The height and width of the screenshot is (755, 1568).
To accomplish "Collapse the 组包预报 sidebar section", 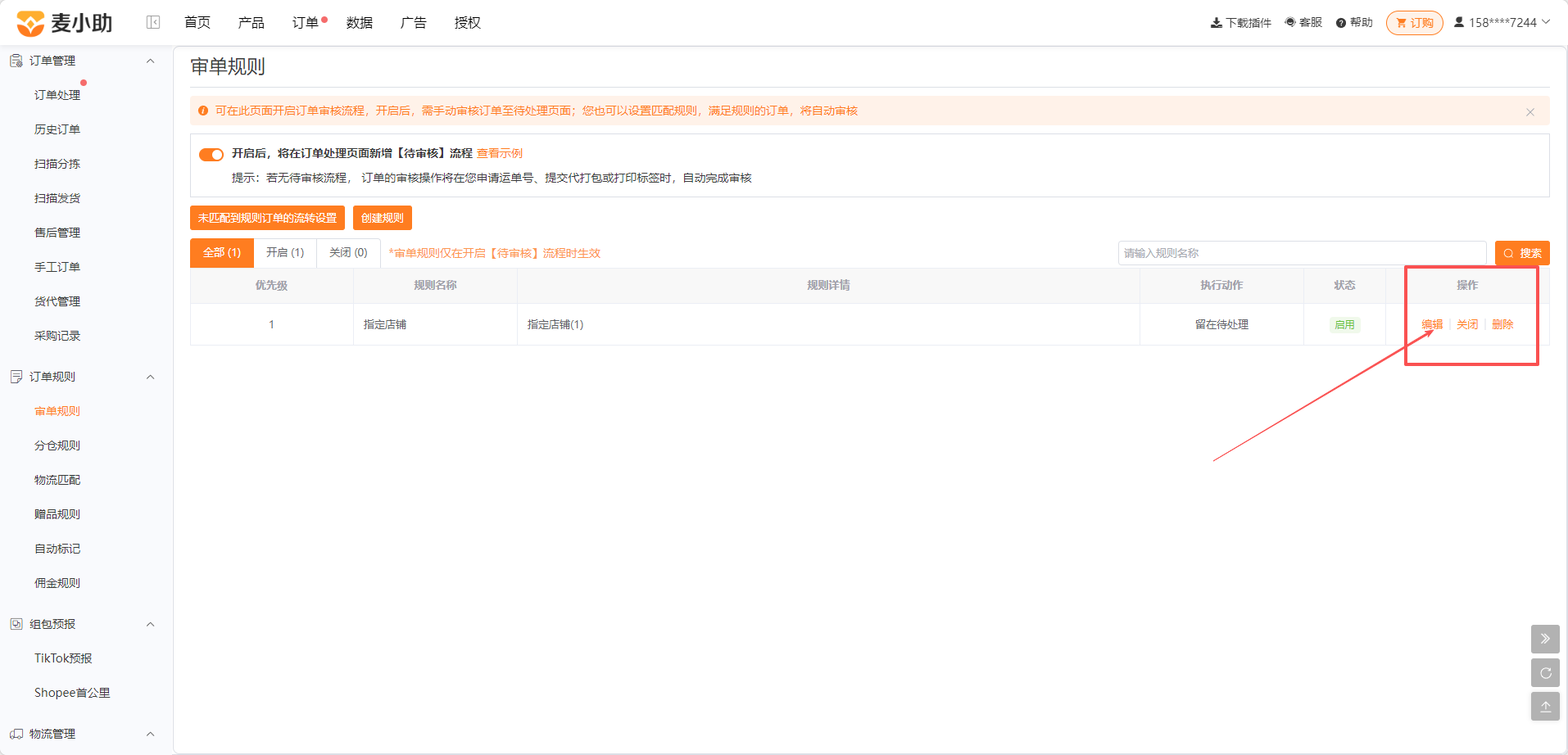I will click(150, 624).
